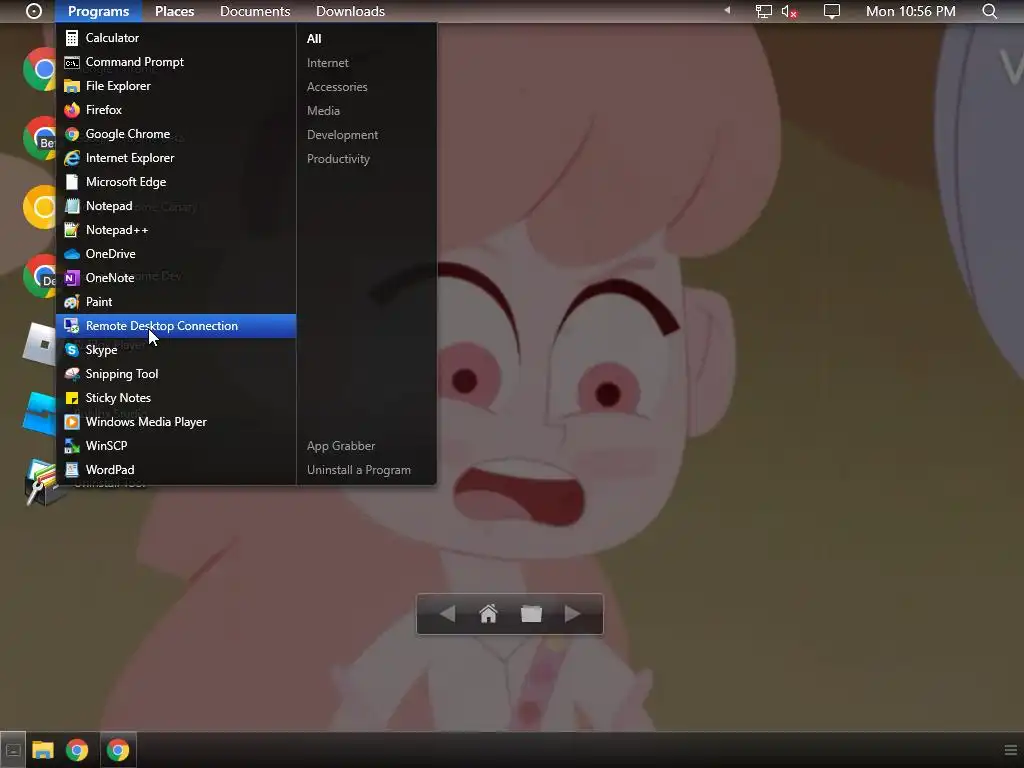The width and height of the screenshot is (1024, 768).
Task: Launch Firefox from the Programs menu
Action: [x=176, y=110]
